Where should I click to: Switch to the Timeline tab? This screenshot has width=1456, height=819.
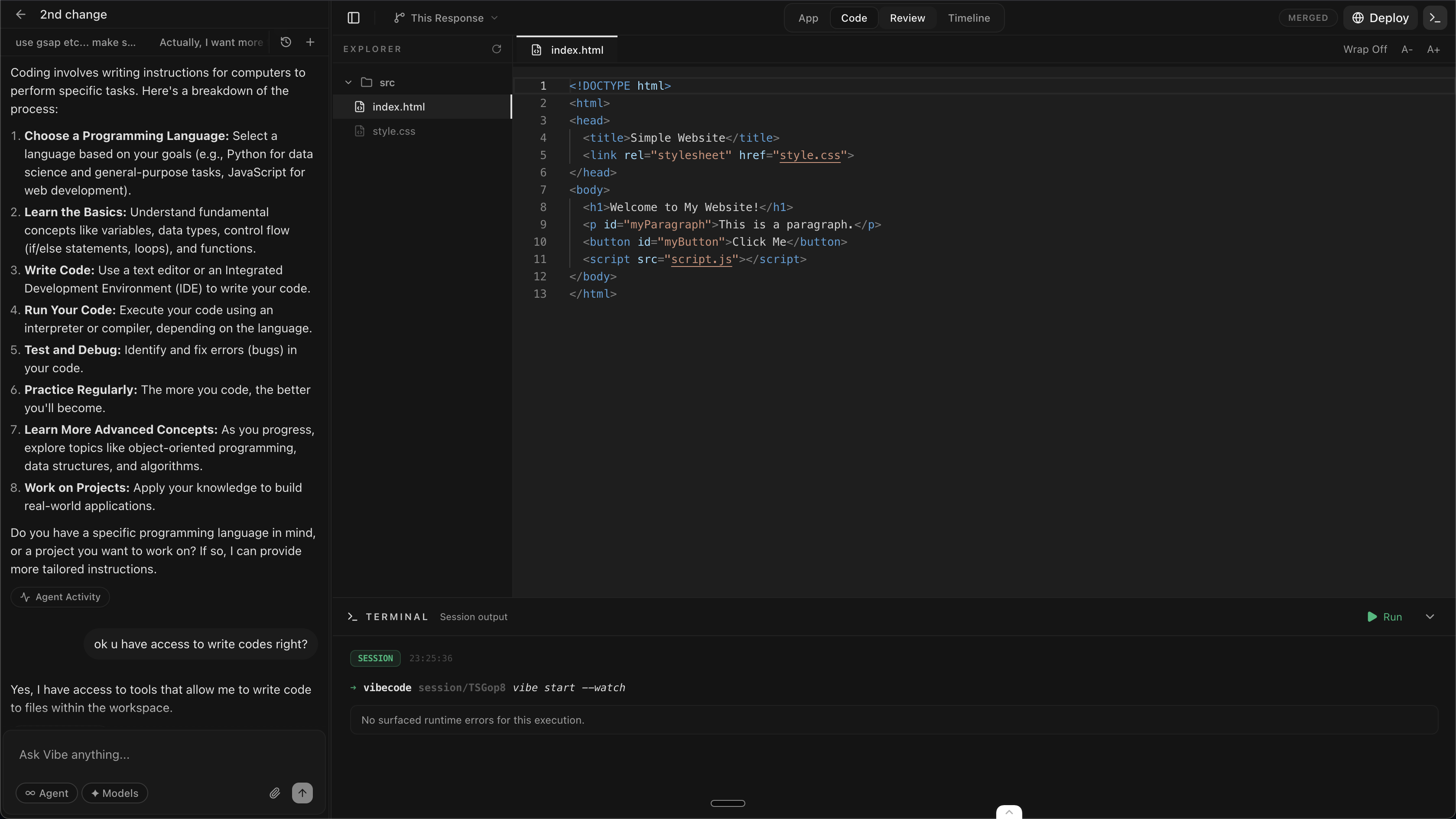(x=968, y=18)
